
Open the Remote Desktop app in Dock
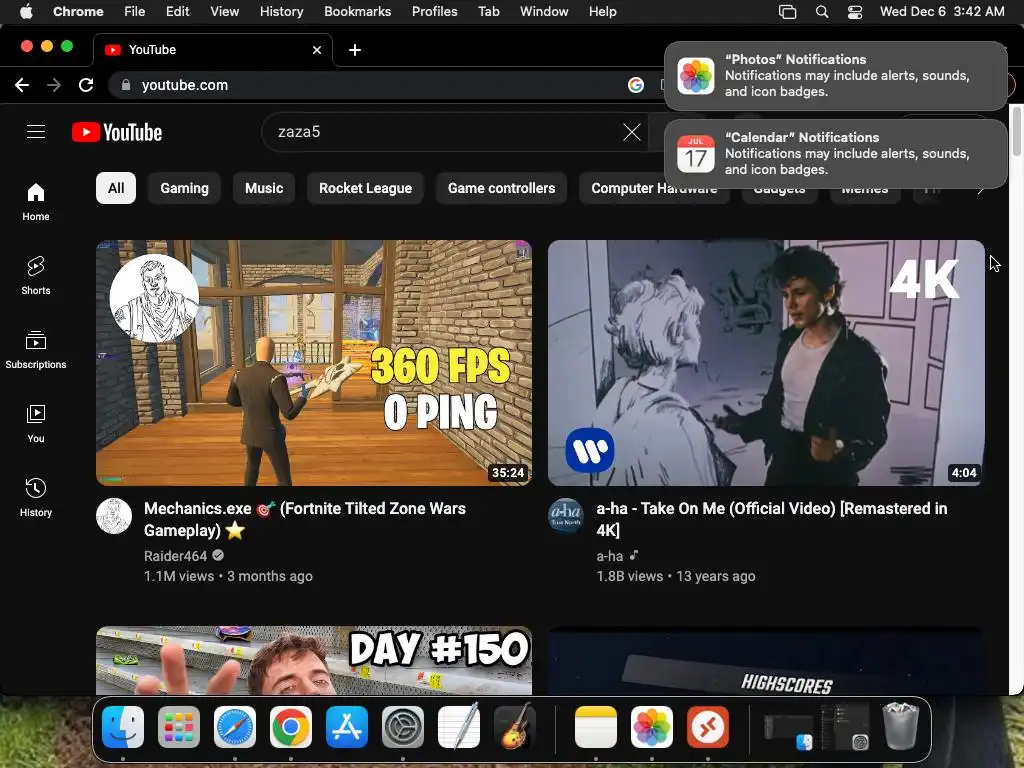[708, 727]
